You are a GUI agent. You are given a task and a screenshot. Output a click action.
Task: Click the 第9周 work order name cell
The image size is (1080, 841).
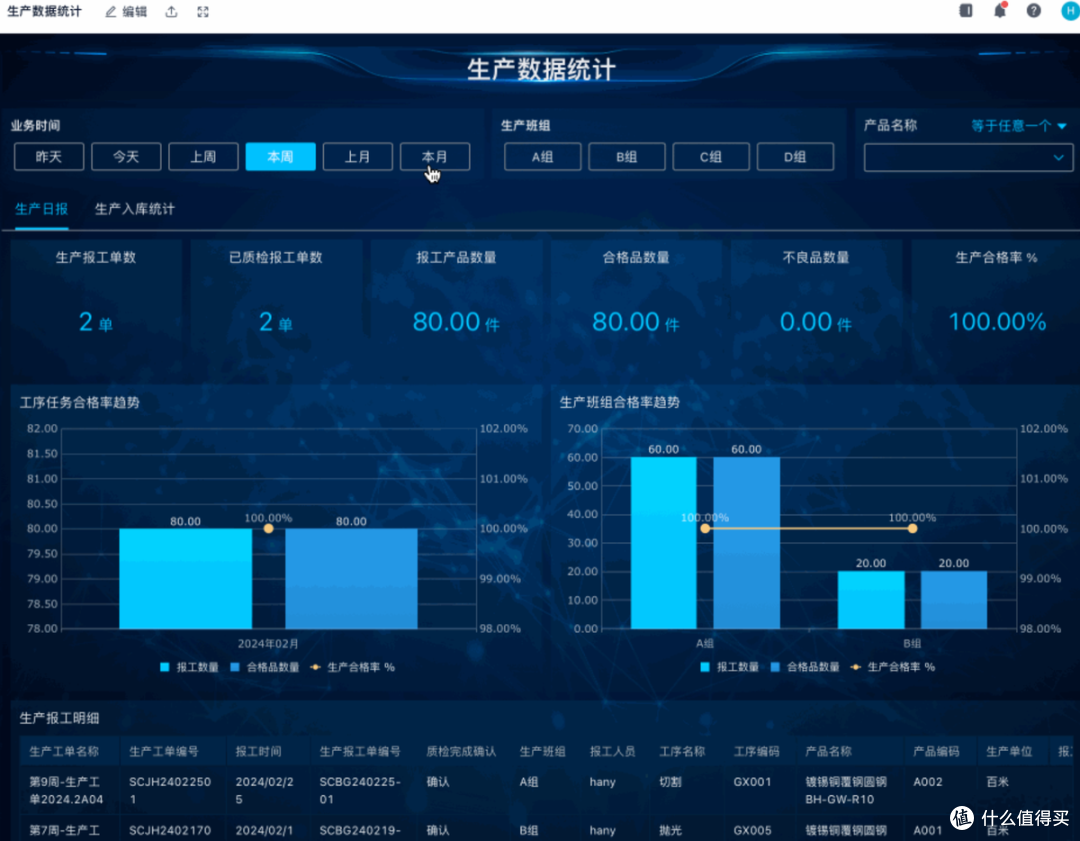point(66,791)
